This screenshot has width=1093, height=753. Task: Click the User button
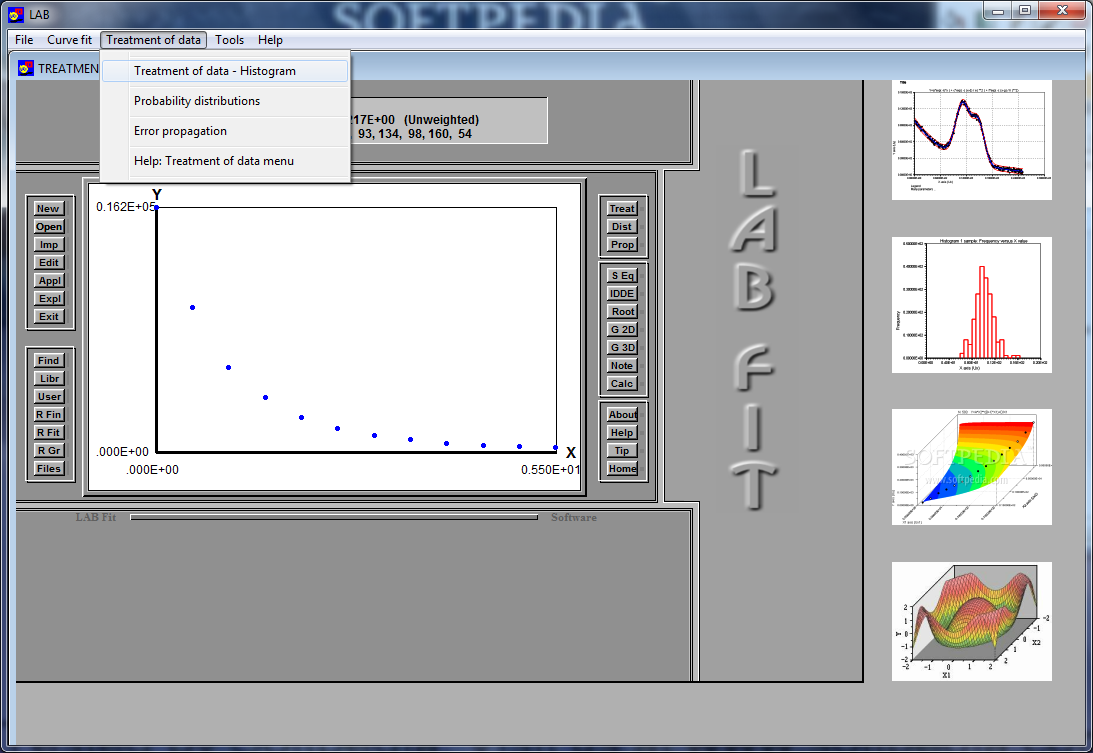49,397
